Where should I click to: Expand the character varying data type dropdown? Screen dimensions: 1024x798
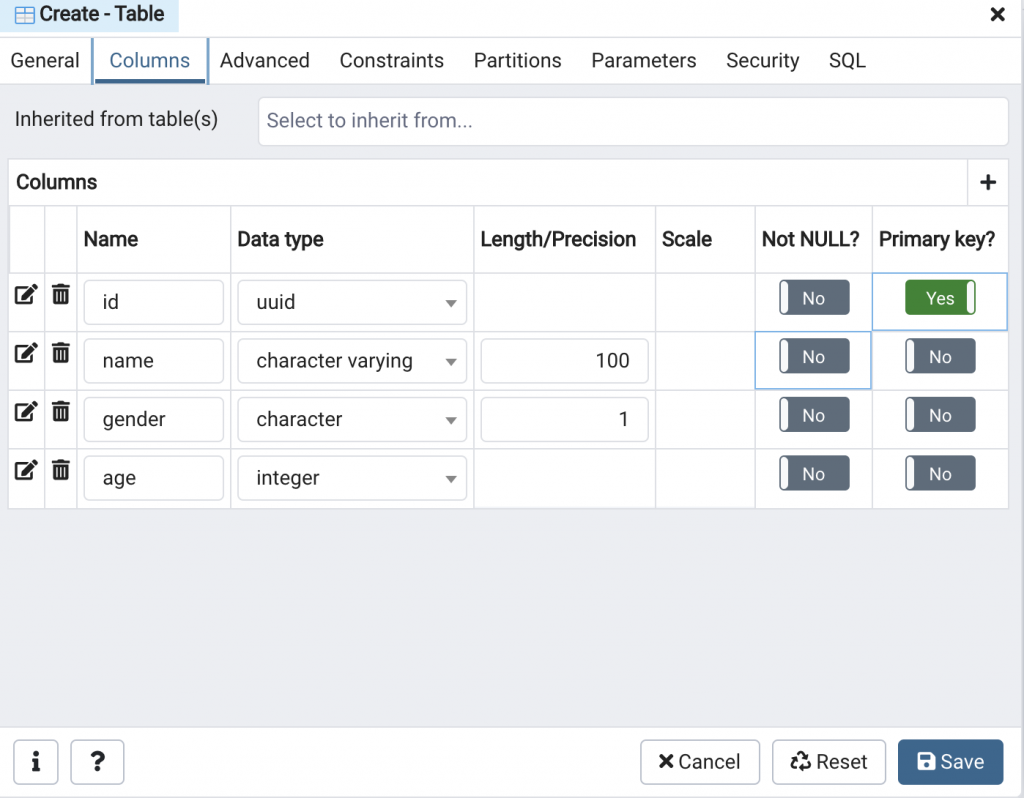(x=352, y=361)
